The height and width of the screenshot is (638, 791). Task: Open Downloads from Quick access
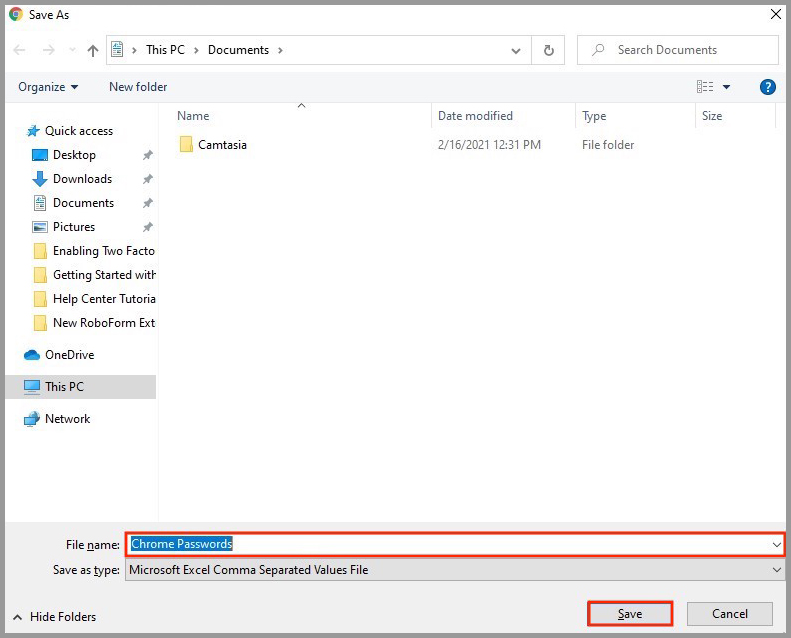pos(82,179)
